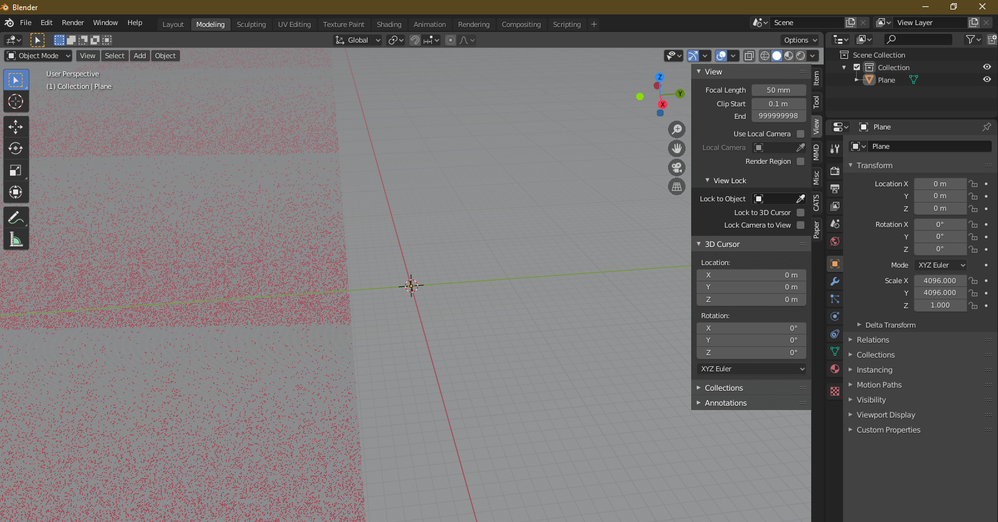Open the Render menu
This screenshot has width=998, height=522.
point(73,23)
